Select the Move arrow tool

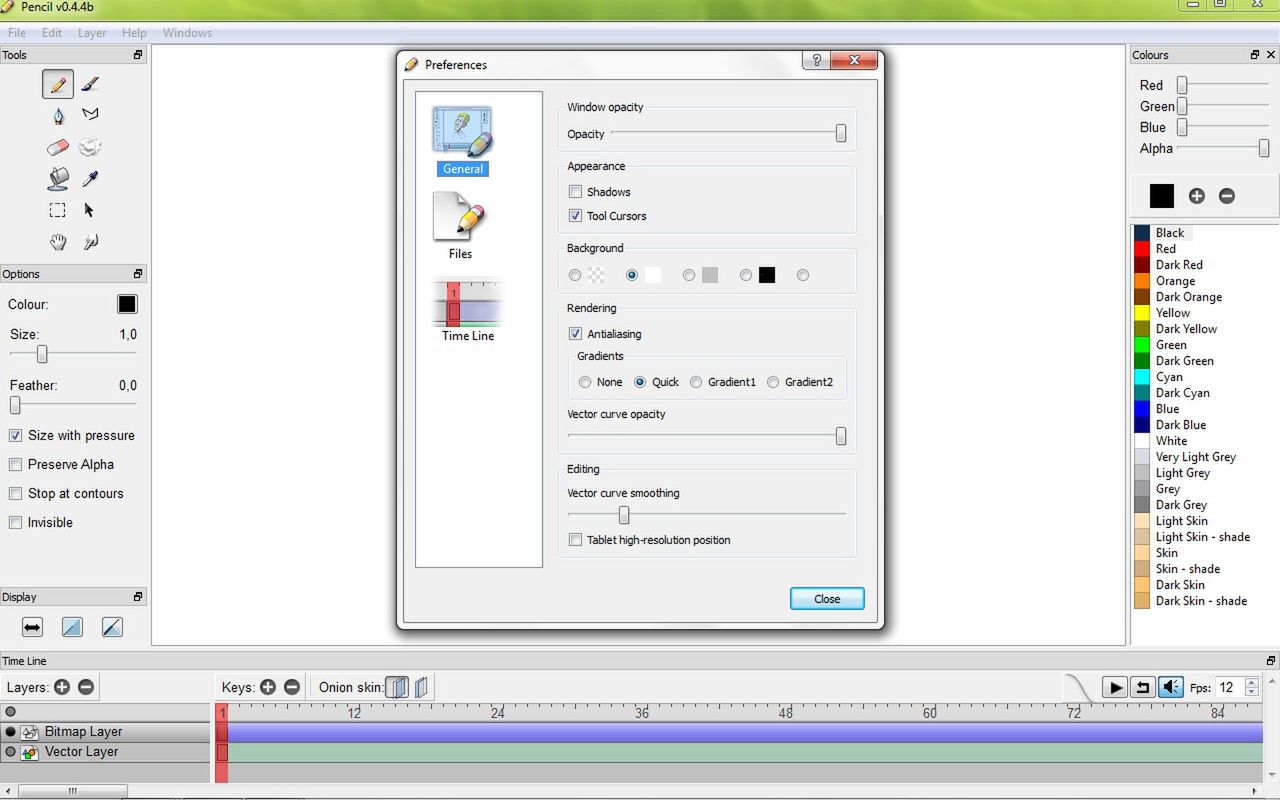90,210
